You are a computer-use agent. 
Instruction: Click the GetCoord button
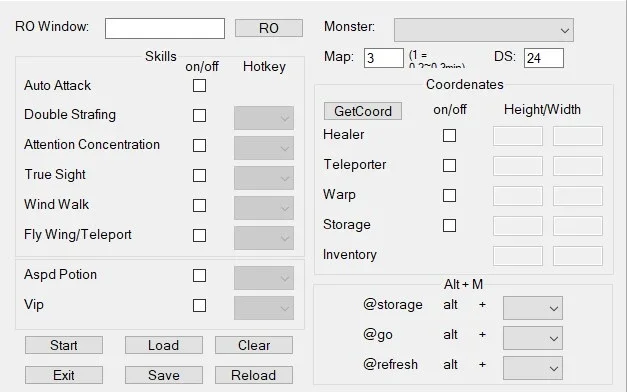pyautogui.click(x=363, y=111)
